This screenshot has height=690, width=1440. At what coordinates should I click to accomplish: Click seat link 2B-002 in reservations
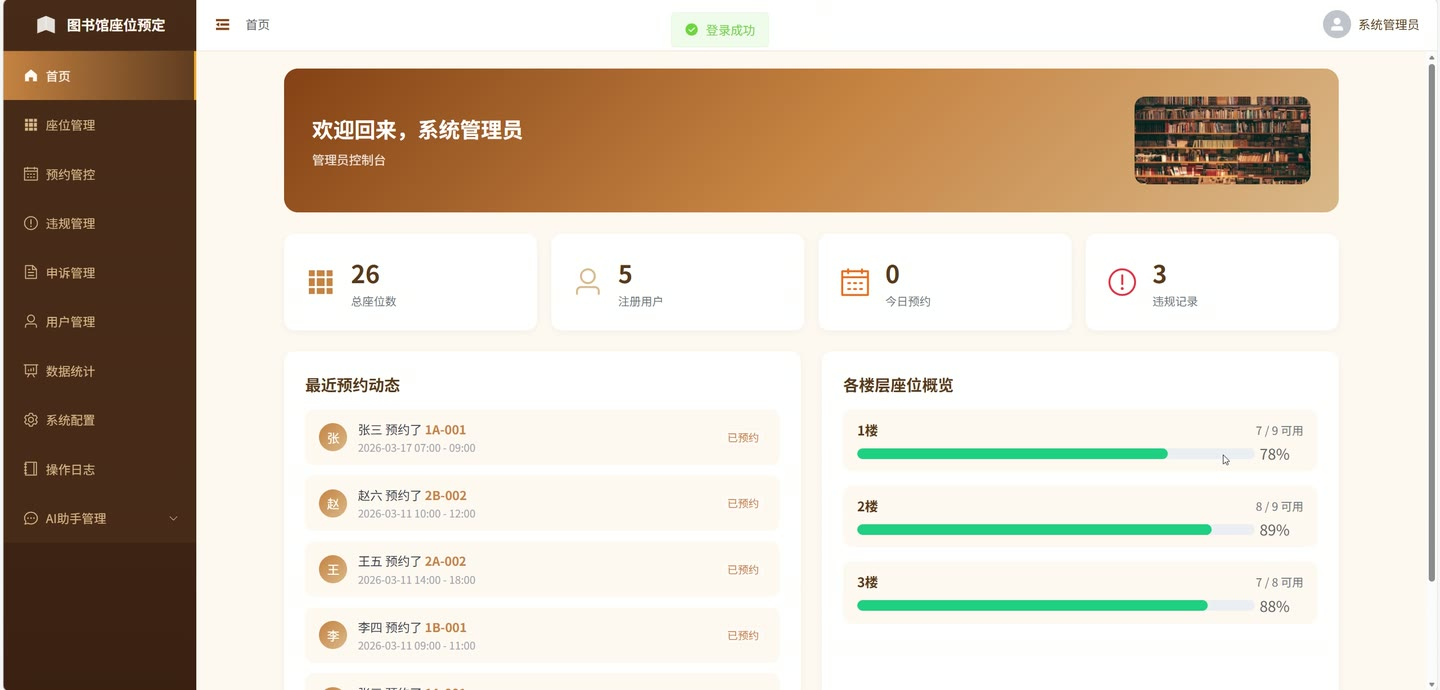tap(446, 496)
